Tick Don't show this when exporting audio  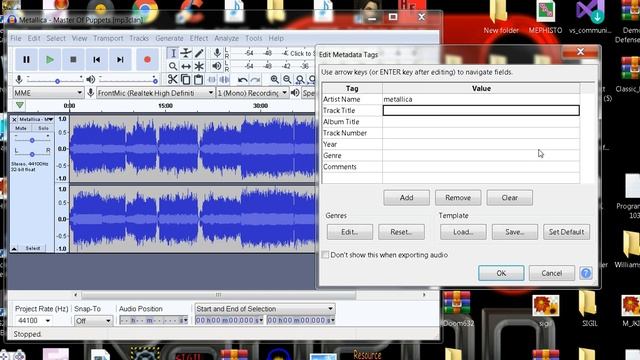coord(325,255)
